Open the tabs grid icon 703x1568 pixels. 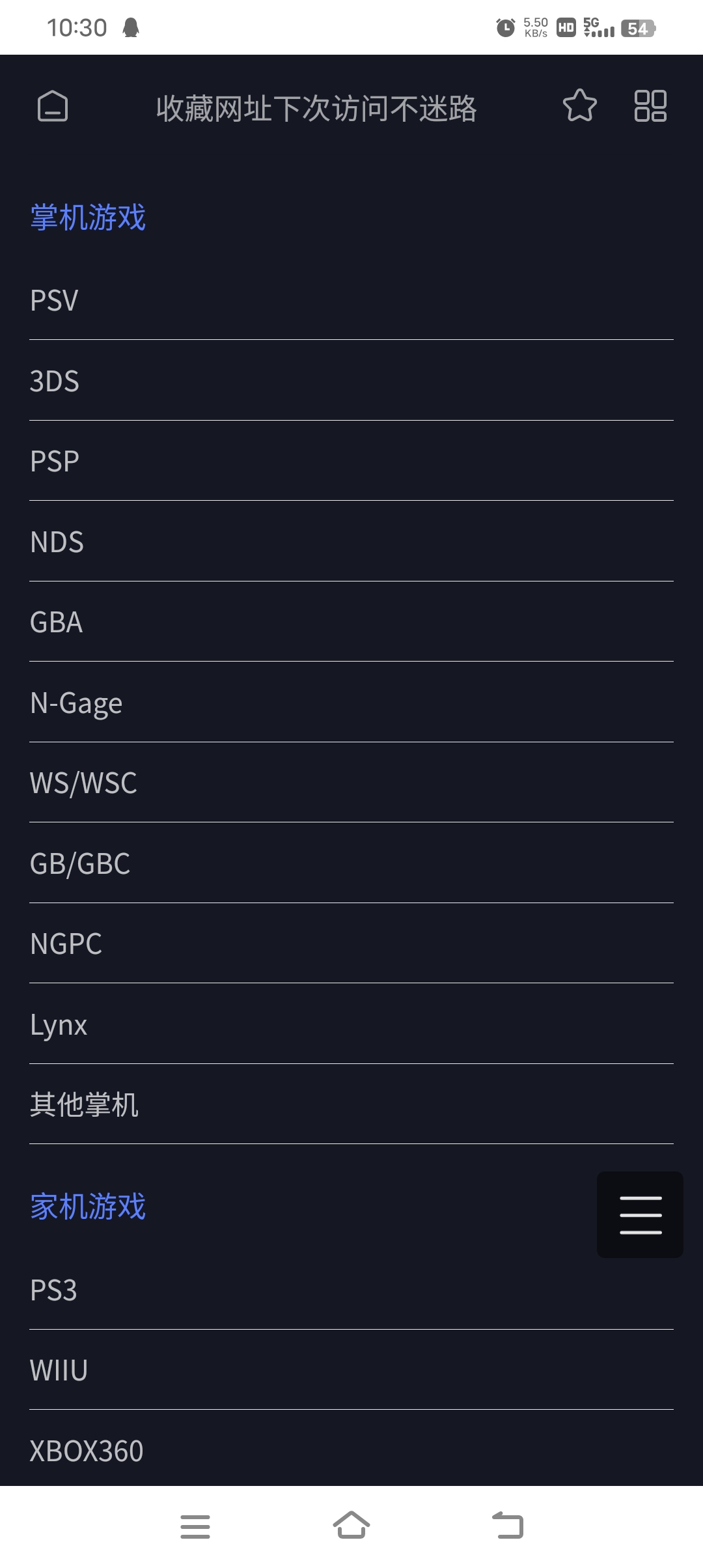click(650, 105)
